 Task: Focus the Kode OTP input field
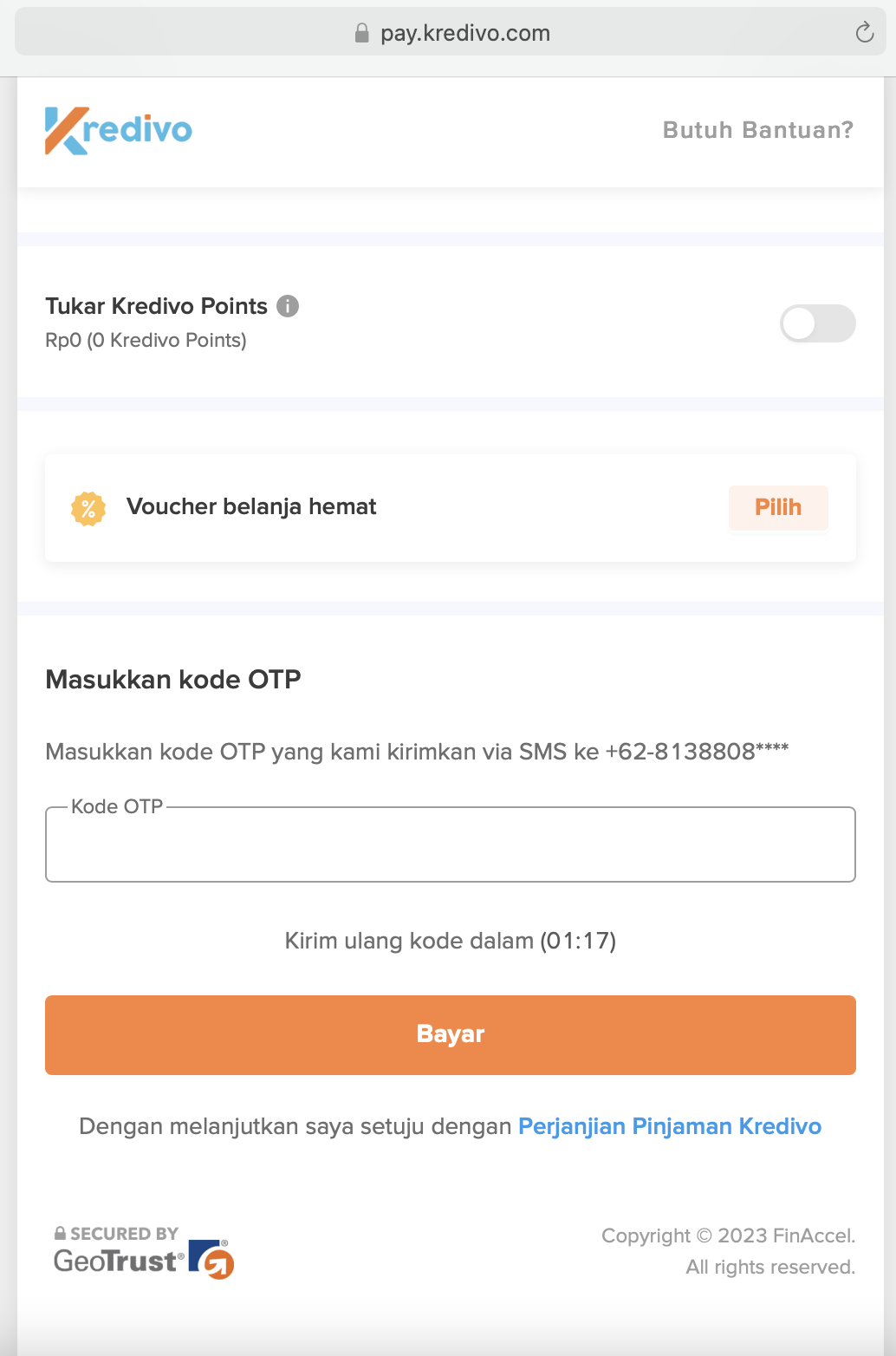click(451, 844)
